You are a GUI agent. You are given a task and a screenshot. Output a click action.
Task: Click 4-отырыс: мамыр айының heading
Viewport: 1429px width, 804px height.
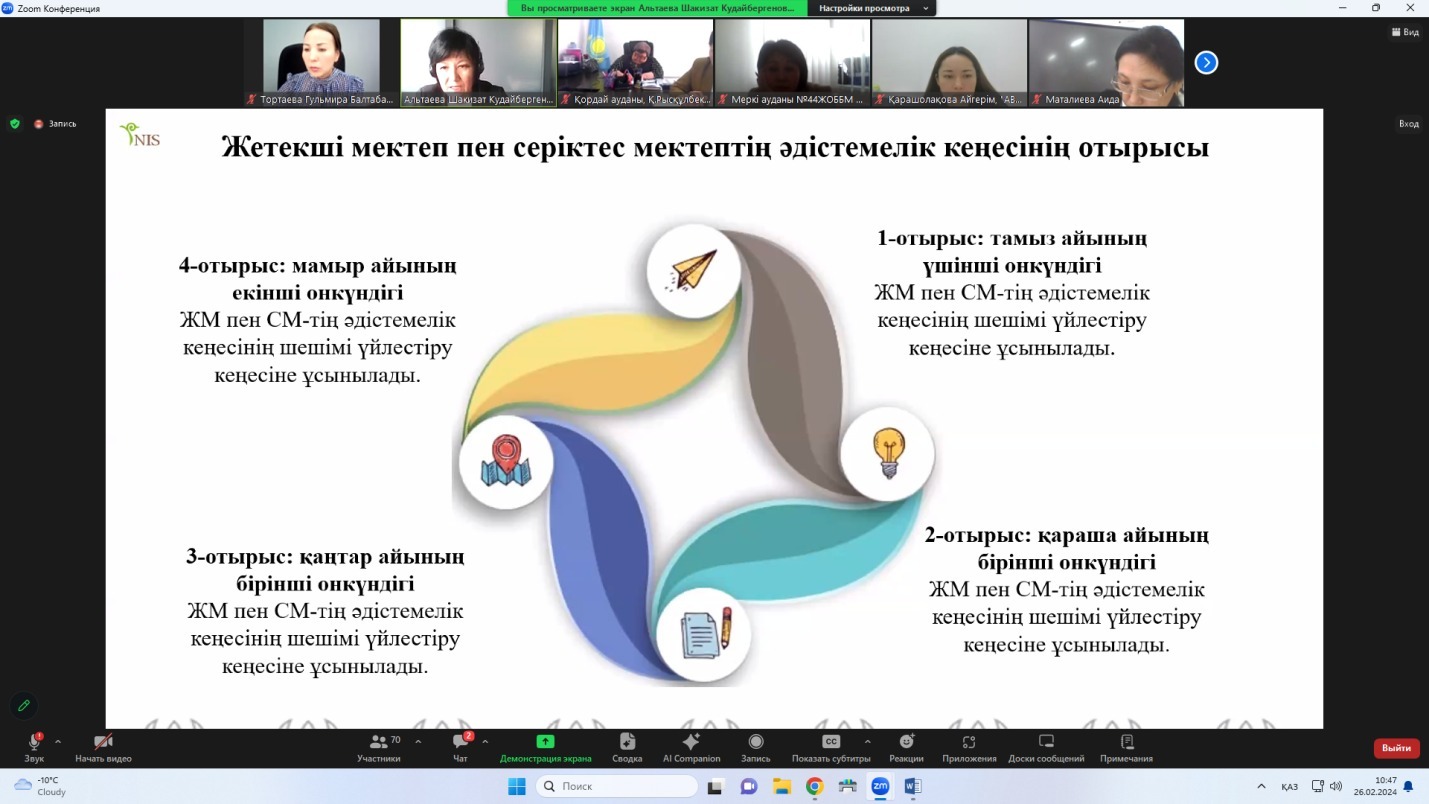pos(318,279)
